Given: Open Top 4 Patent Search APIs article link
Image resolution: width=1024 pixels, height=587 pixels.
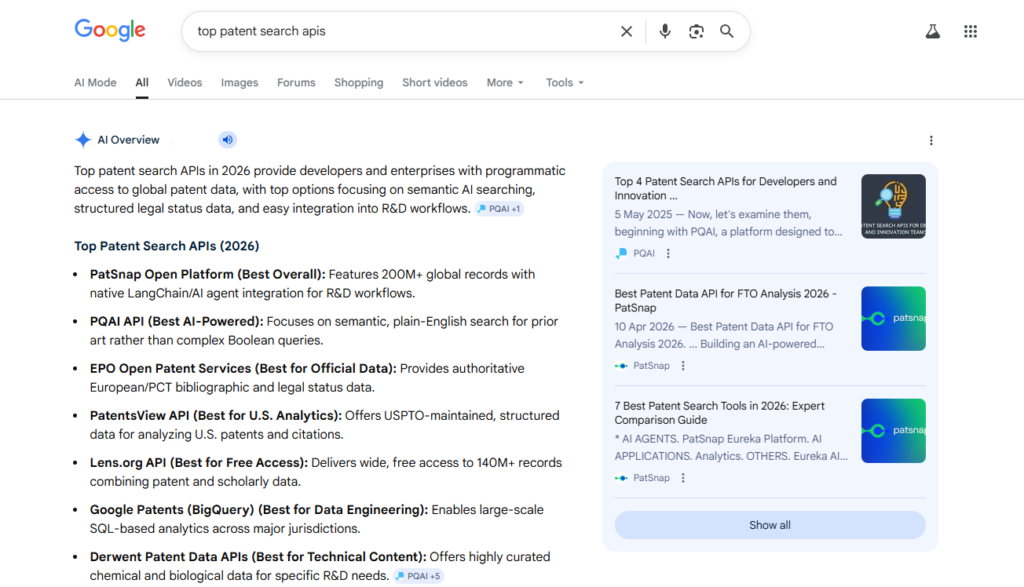Looking at the screenshot, I should pyautogui.click(x=725, y=188).
